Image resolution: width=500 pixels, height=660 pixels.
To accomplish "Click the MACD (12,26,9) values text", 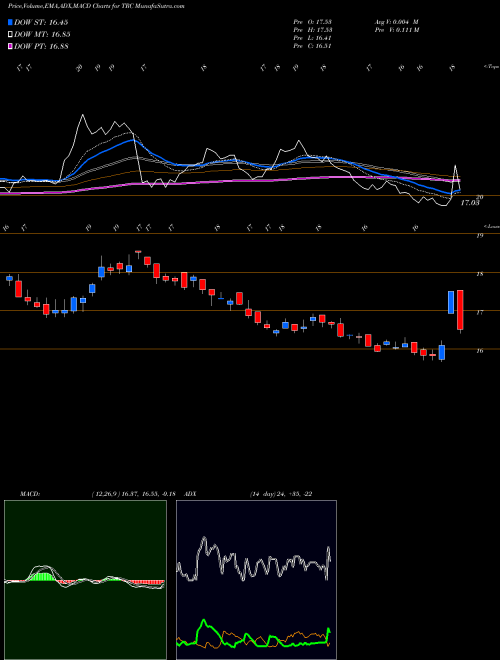I will (133, 494).
